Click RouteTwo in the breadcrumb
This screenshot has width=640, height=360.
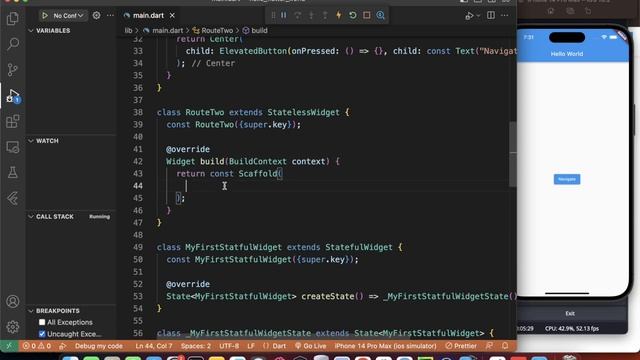(x=217, y=31)
